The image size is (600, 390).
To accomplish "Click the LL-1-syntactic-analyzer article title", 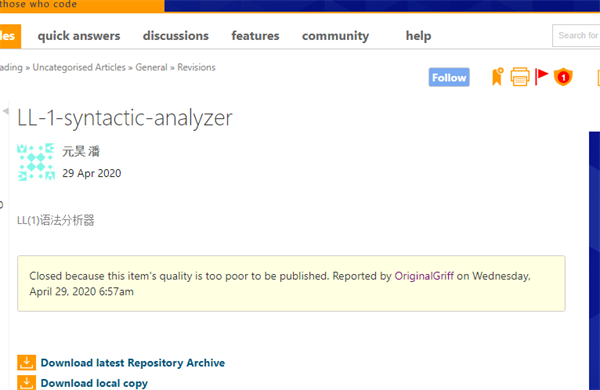I will click(x=125, y=118).
